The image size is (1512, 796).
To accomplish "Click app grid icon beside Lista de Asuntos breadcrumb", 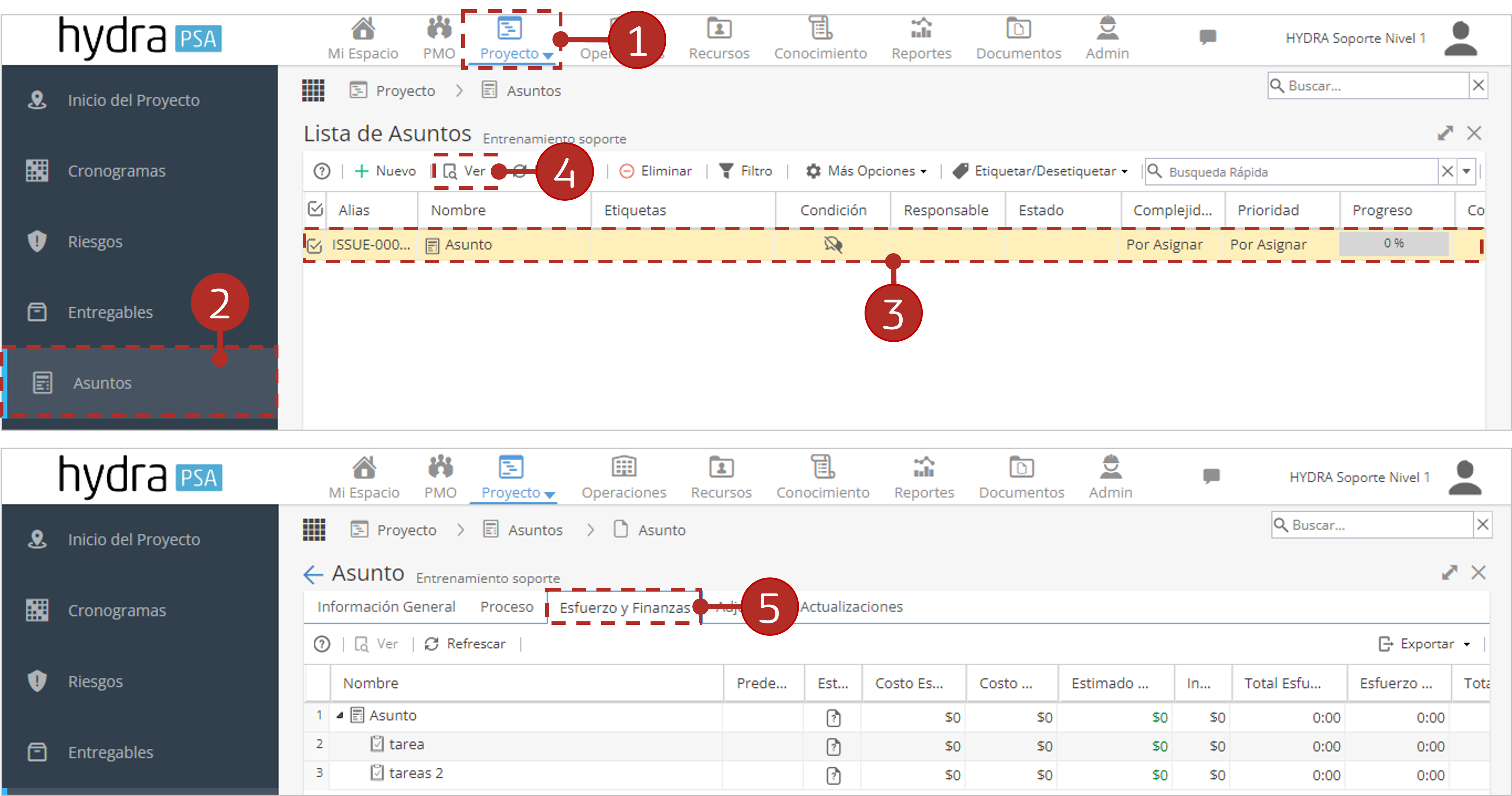I will pos(313,91).
